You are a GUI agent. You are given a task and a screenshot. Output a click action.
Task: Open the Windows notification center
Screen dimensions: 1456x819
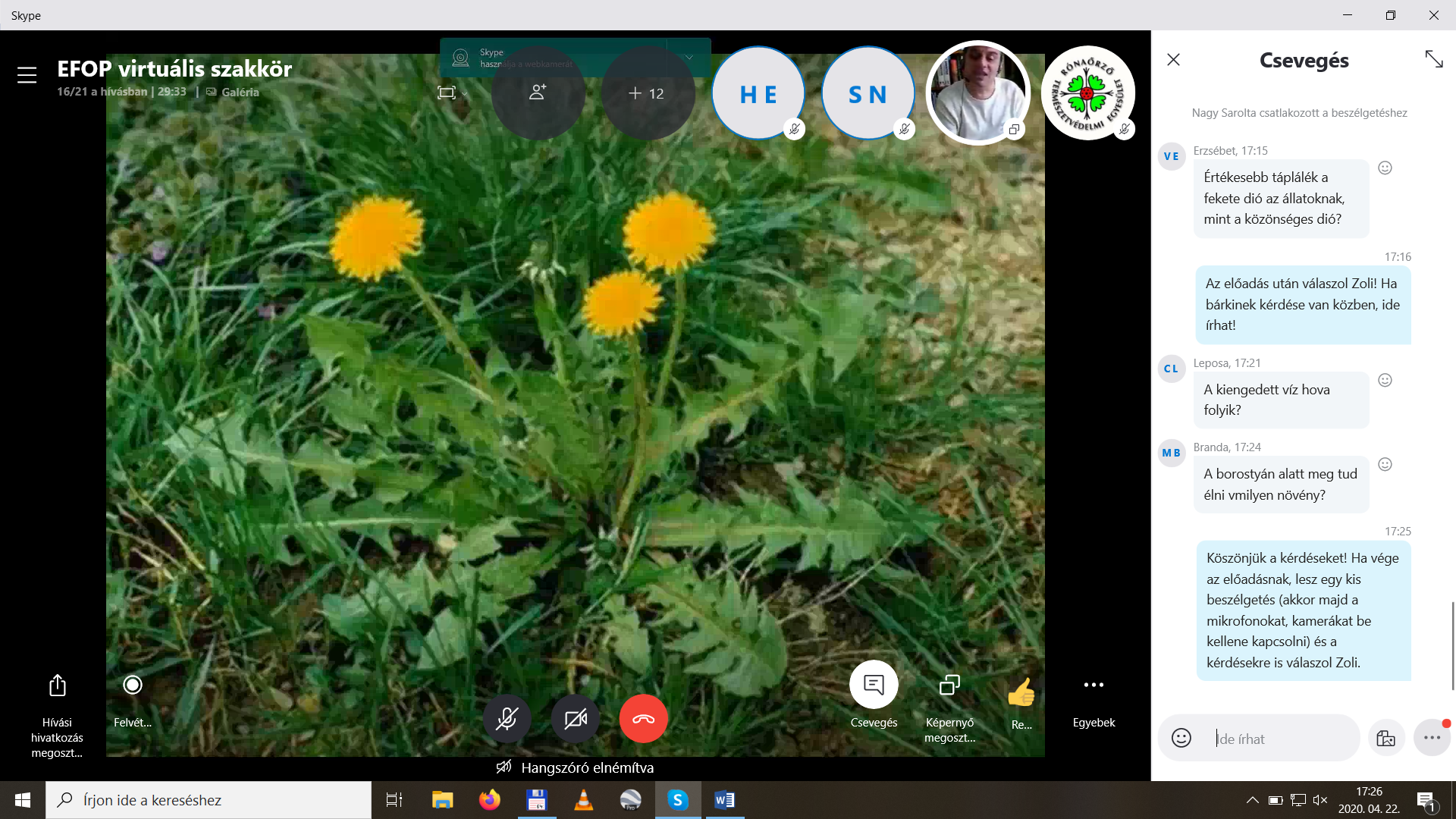pos(1426,801)
